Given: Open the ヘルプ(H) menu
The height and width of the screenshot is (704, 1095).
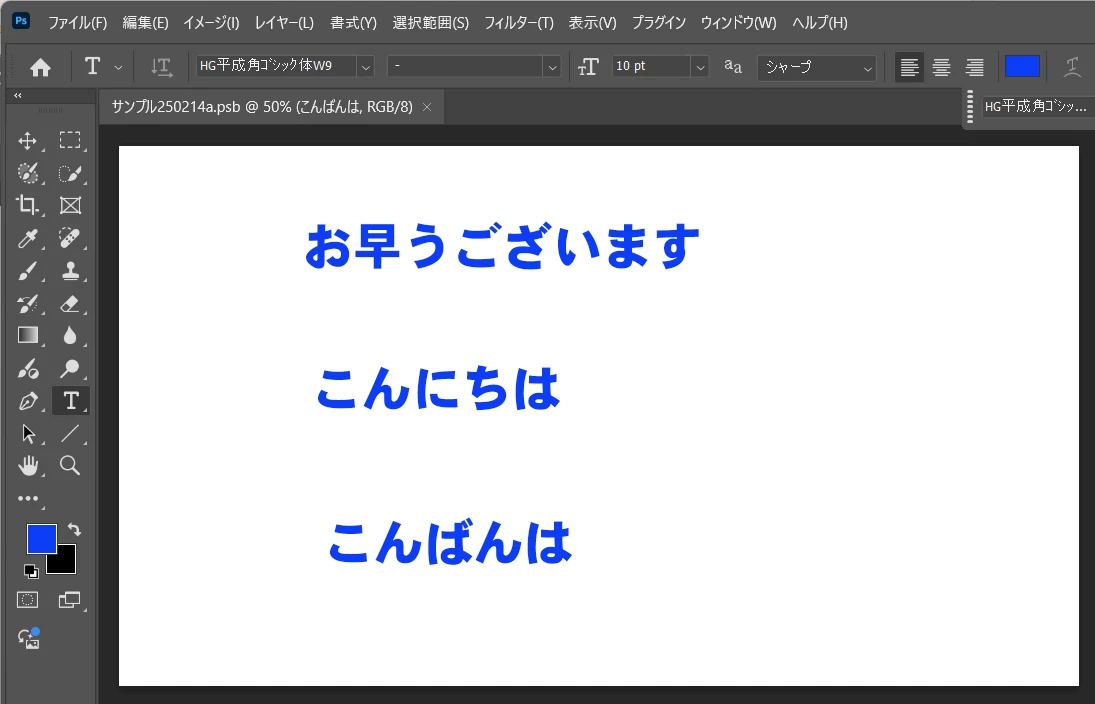Looking at the screenshot, I should (820, 23).
